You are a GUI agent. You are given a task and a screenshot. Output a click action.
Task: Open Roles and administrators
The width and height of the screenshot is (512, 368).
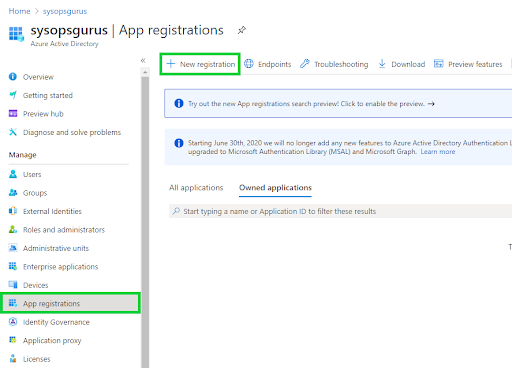(64, 230)
